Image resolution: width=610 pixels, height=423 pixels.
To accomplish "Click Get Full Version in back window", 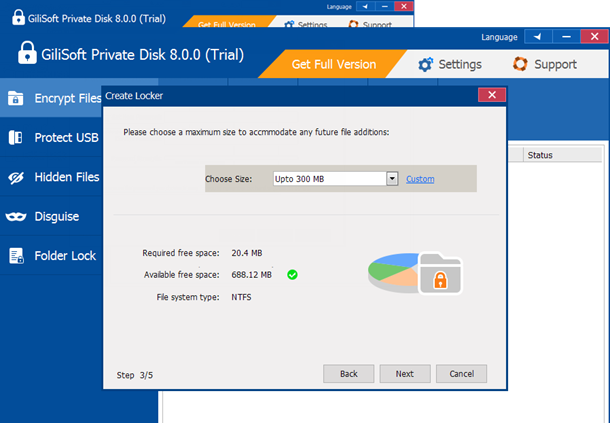I will click(227, 23).
